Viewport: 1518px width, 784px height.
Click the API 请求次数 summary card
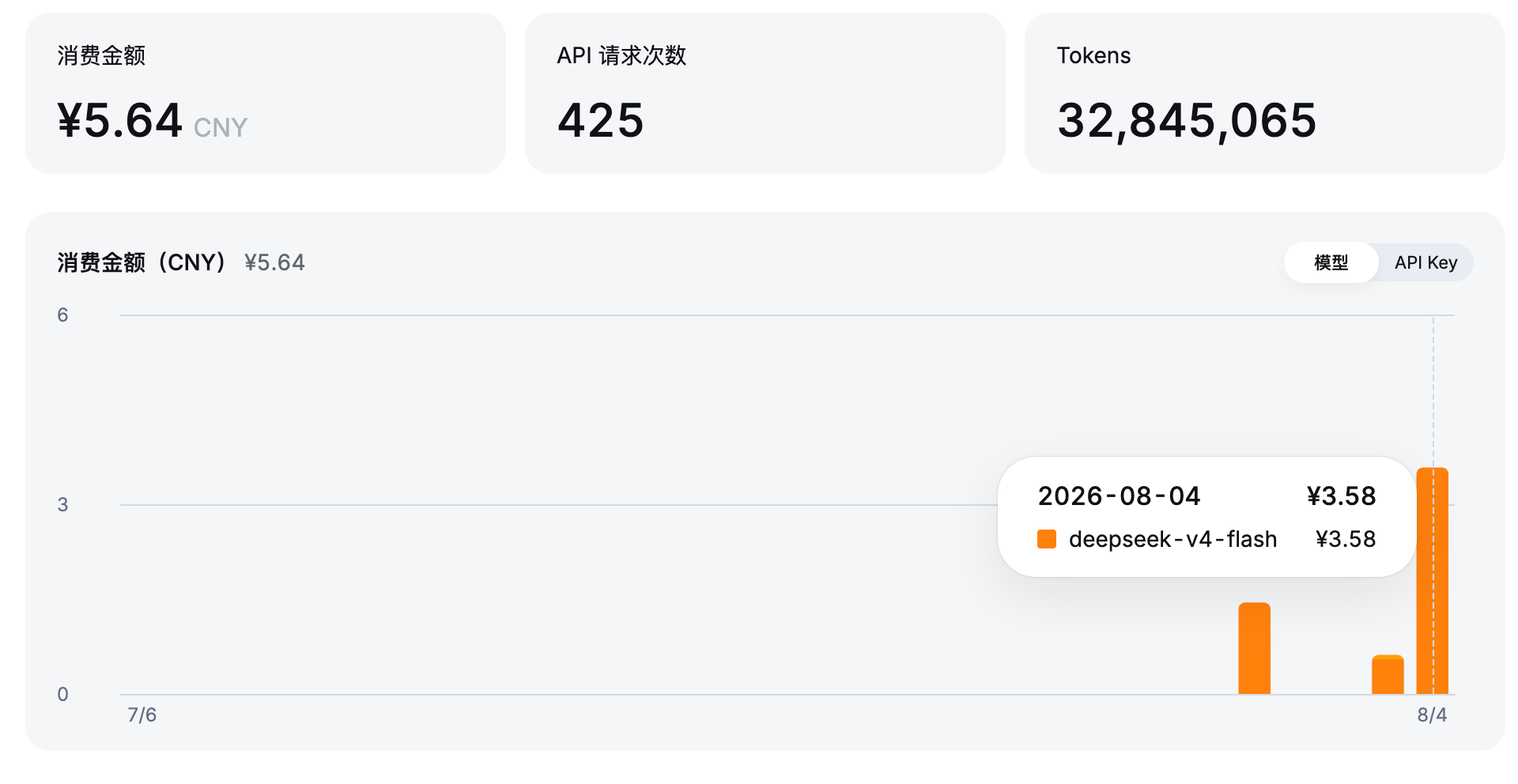765,93
